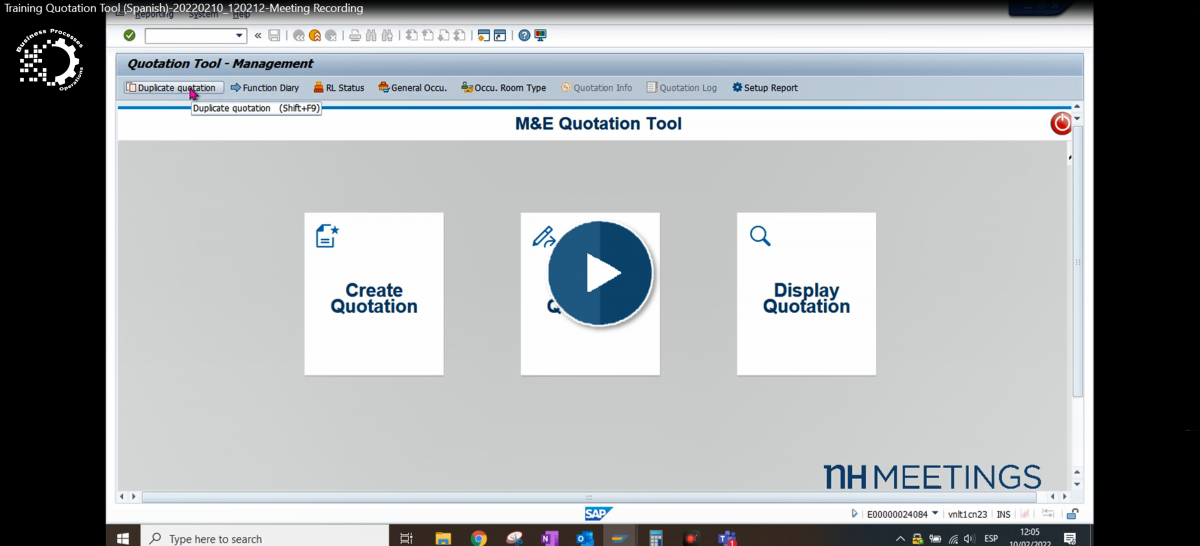Click the red power Exit icon
This screenshot has height=546, width=1200.
[x=1061, y=124]
